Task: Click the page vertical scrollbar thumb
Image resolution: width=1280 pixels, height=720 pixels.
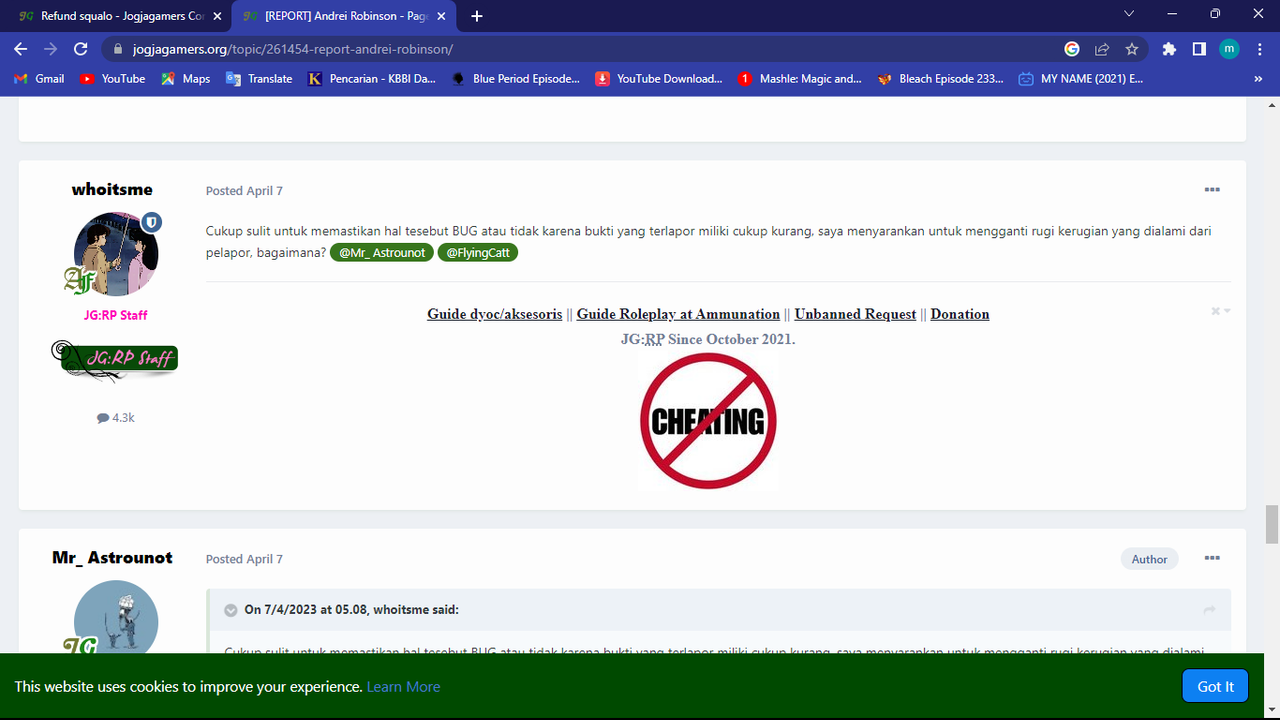Action: 1272,524
